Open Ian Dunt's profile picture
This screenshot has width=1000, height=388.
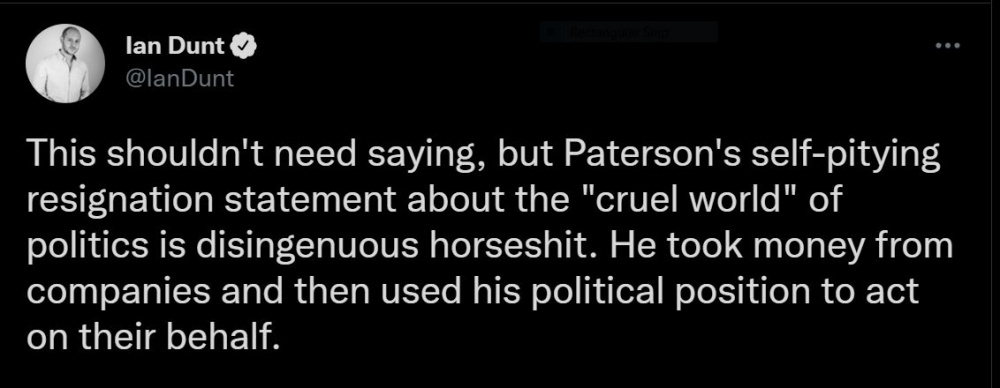click(x=65, y=63)
